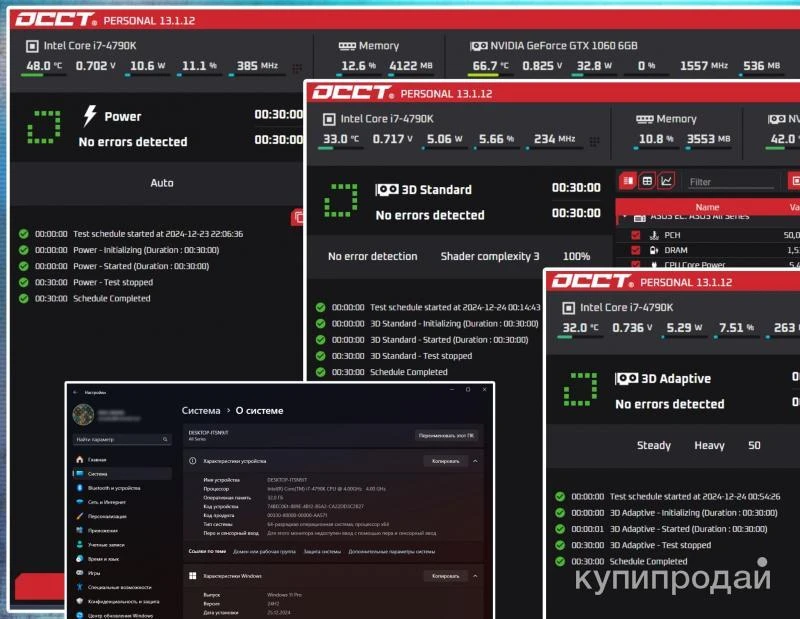Toggle the CPU Core Power checkbox
800x619 pixels.
click(x=635, y=266)
